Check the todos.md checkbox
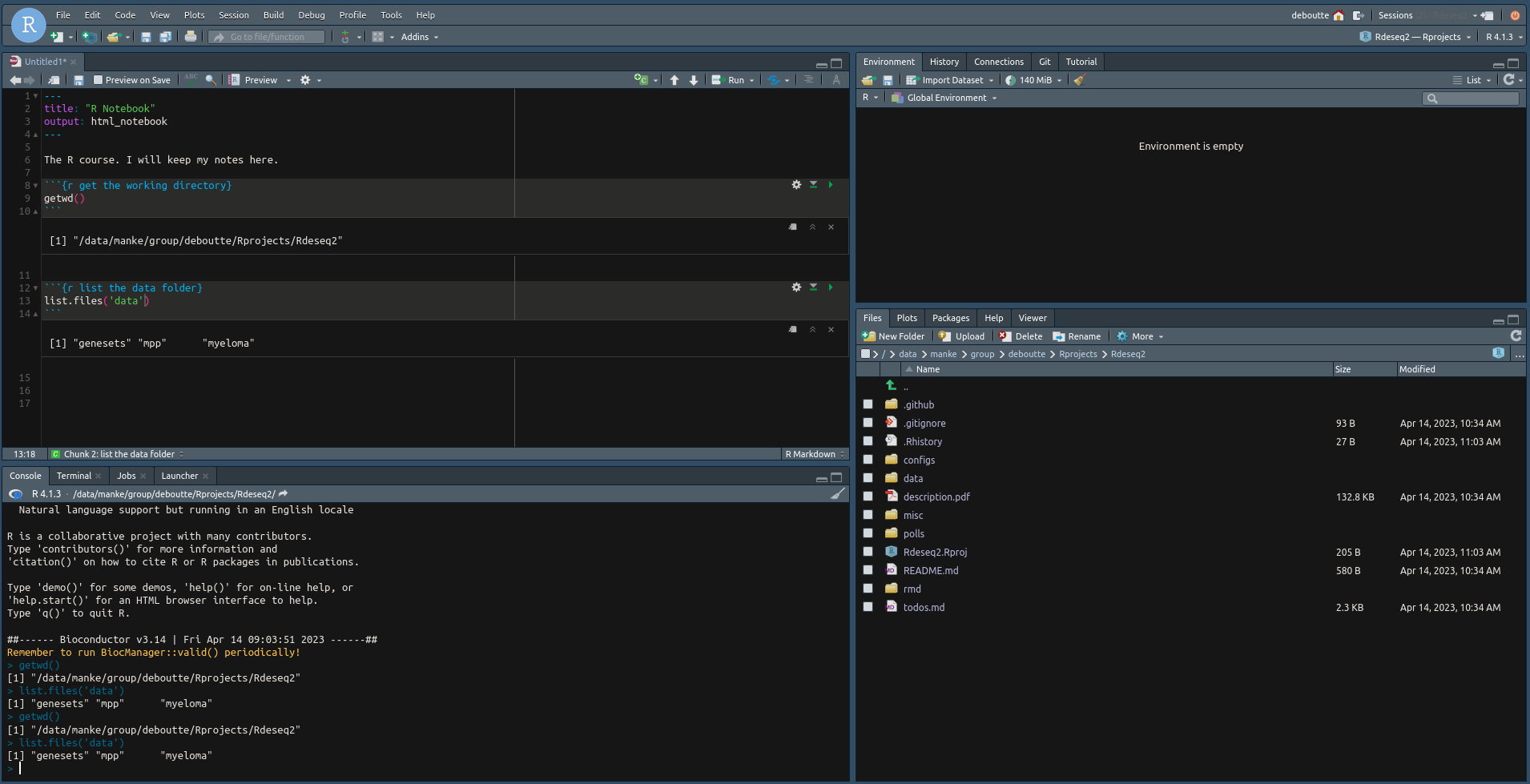This screenshot has width=1530, height=784. pos(868,607)
